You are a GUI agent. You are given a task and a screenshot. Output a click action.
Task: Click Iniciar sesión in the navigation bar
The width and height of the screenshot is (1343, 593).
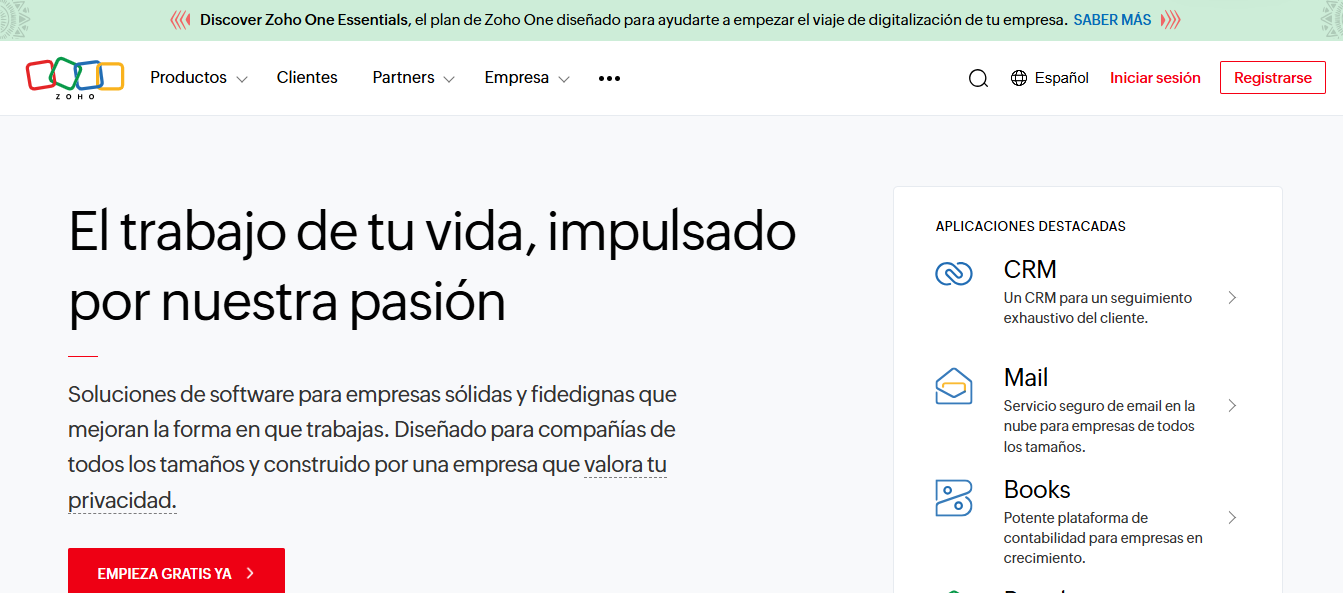click(1155, 77)
